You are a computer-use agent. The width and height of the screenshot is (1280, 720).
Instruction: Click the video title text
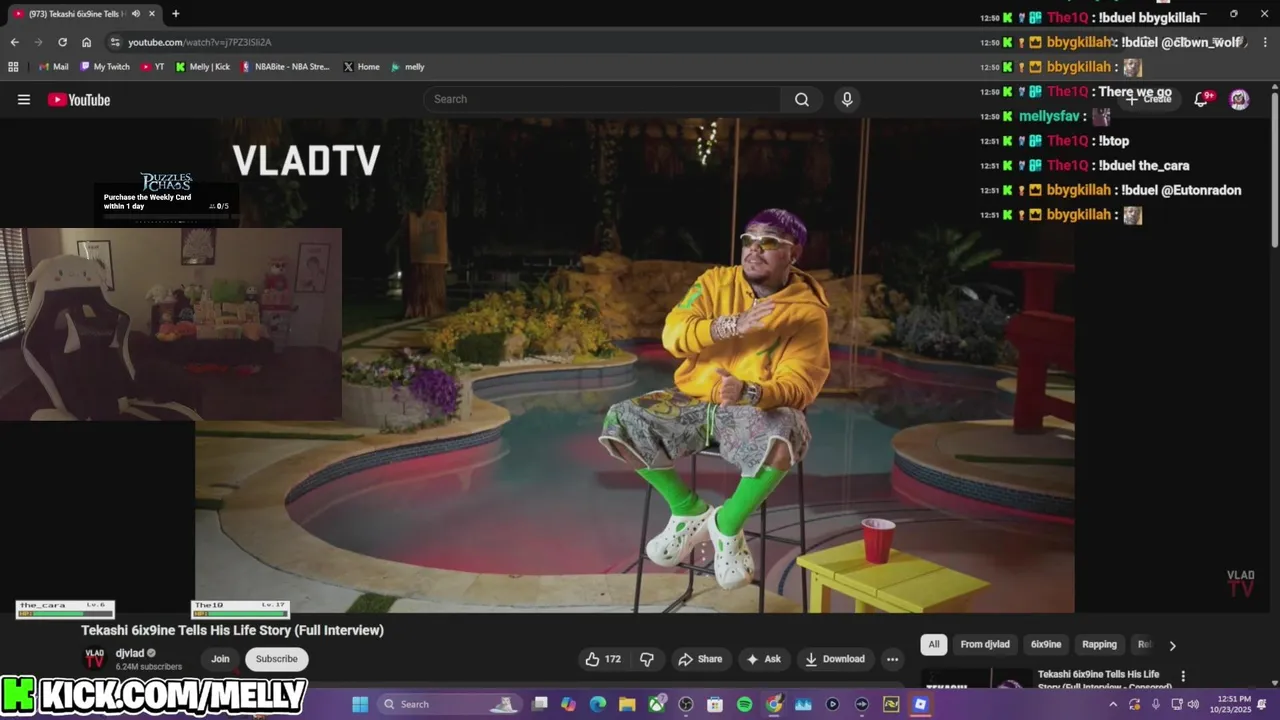point(232,630)
